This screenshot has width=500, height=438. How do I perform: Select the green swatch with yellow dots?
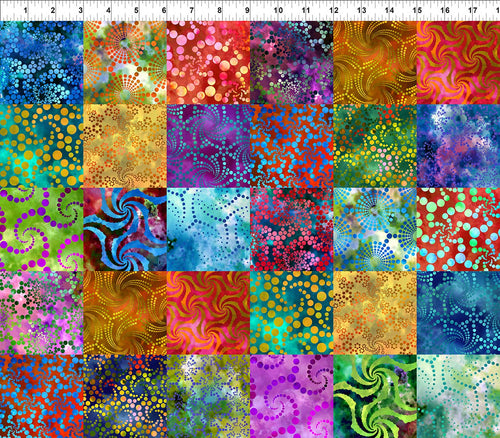(375, 146)
